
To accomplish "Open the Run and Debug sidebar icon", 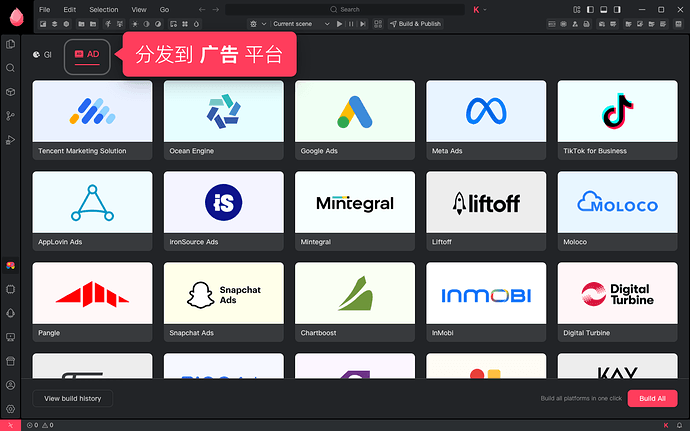I will pyautogui.click(x=11, y=140).
